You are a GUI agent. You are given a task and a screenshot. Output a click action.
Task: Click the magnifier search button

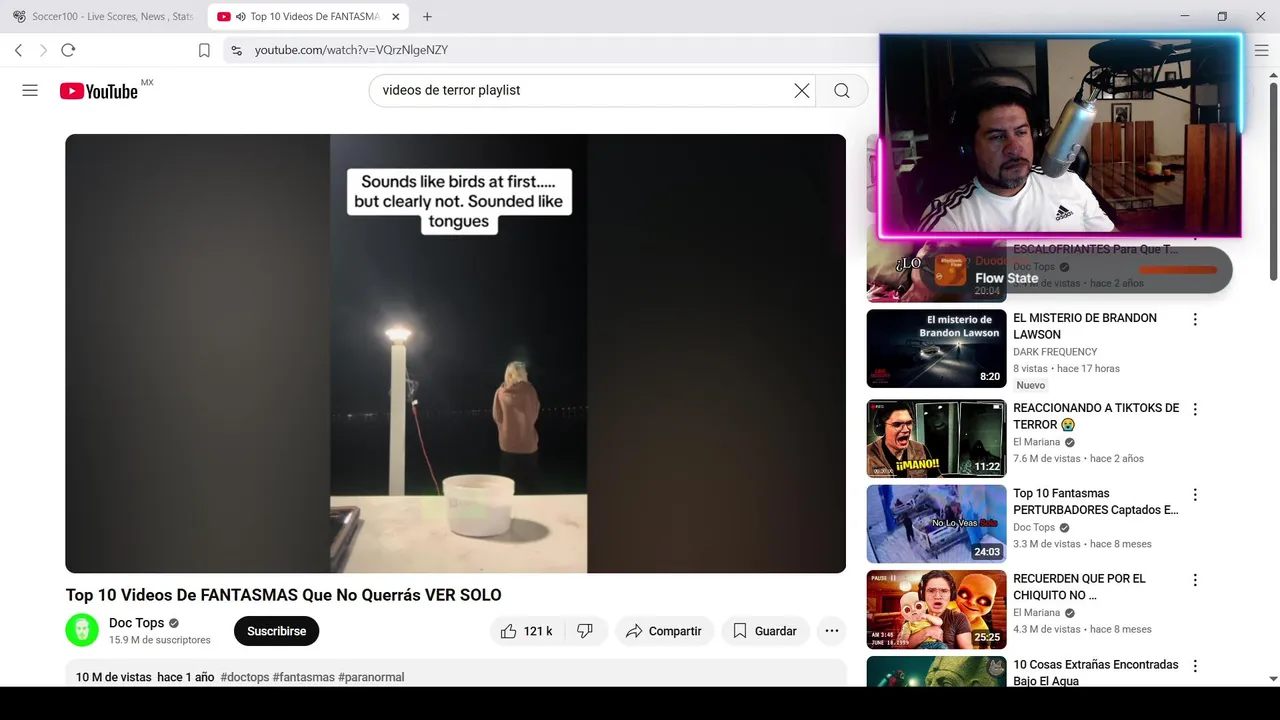[842, 91]
